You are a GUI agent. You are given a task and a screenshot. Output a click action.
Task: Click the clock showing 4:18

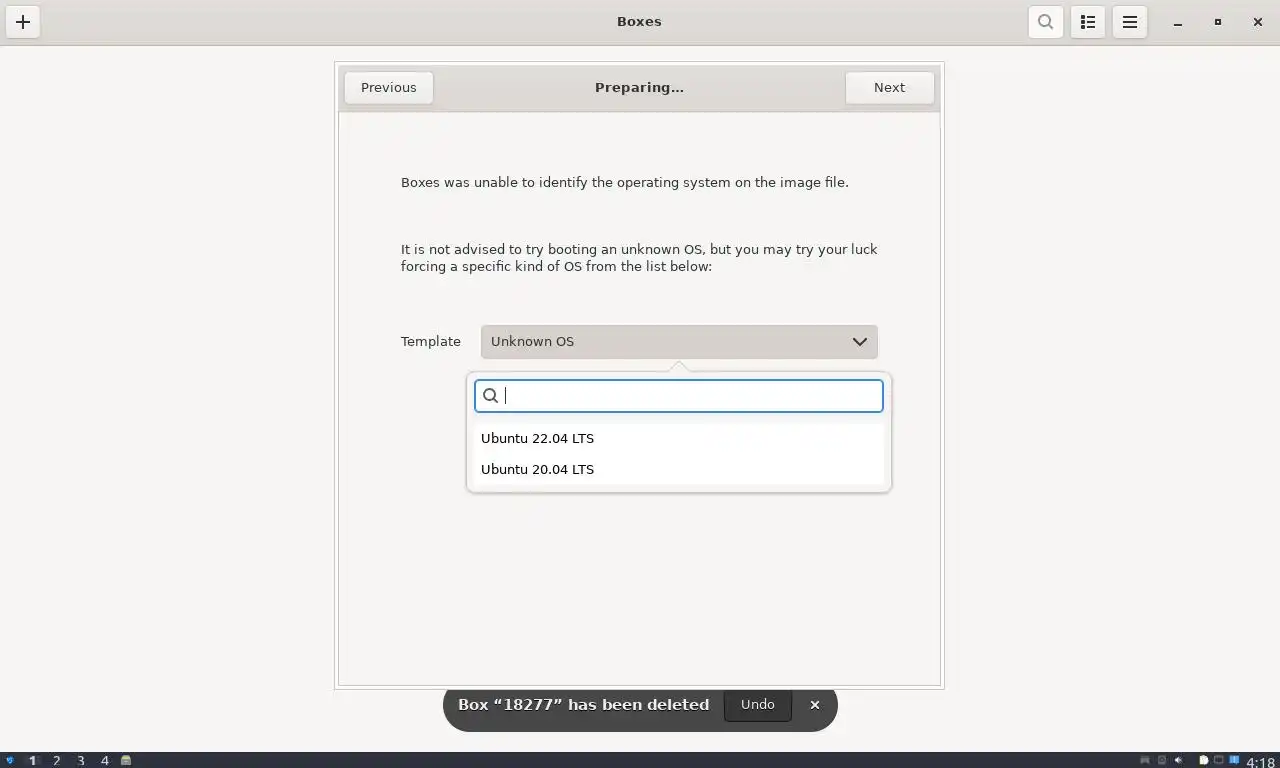1260,762
